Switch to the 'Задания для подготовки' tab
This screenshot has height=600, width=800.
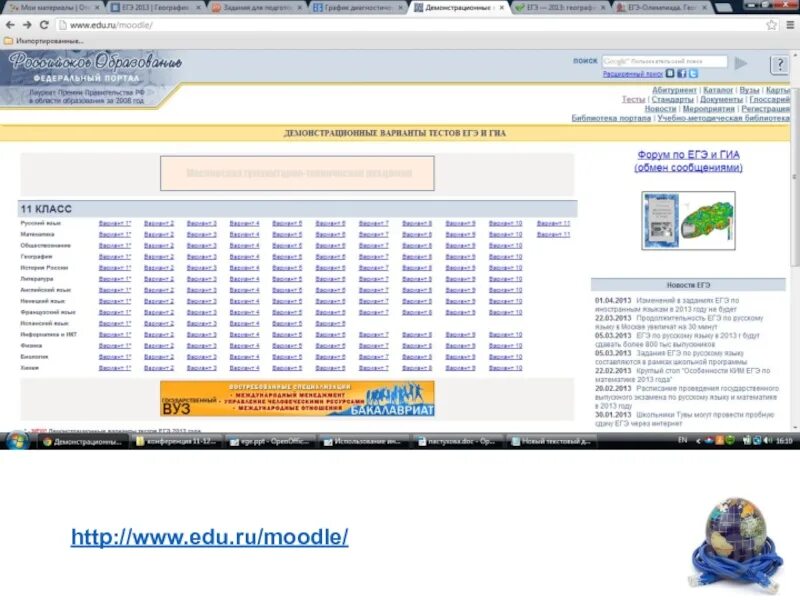tap(256, 8)
